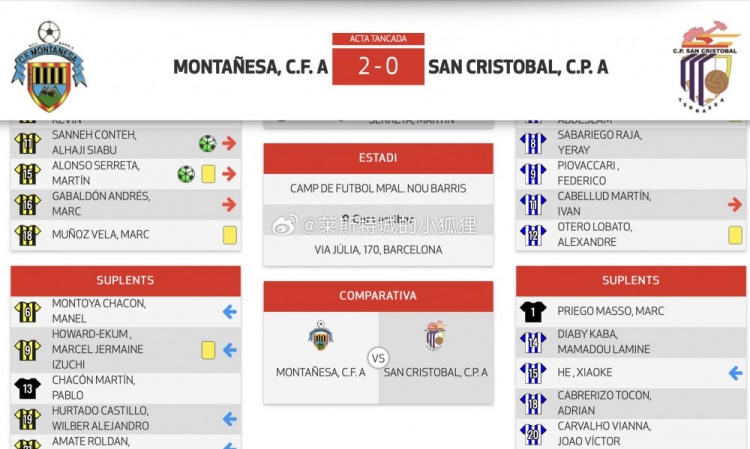750x449 pixels.
Task: Click blue substitution arrow beside He, Xiaoke
Action: click(736, 372)
